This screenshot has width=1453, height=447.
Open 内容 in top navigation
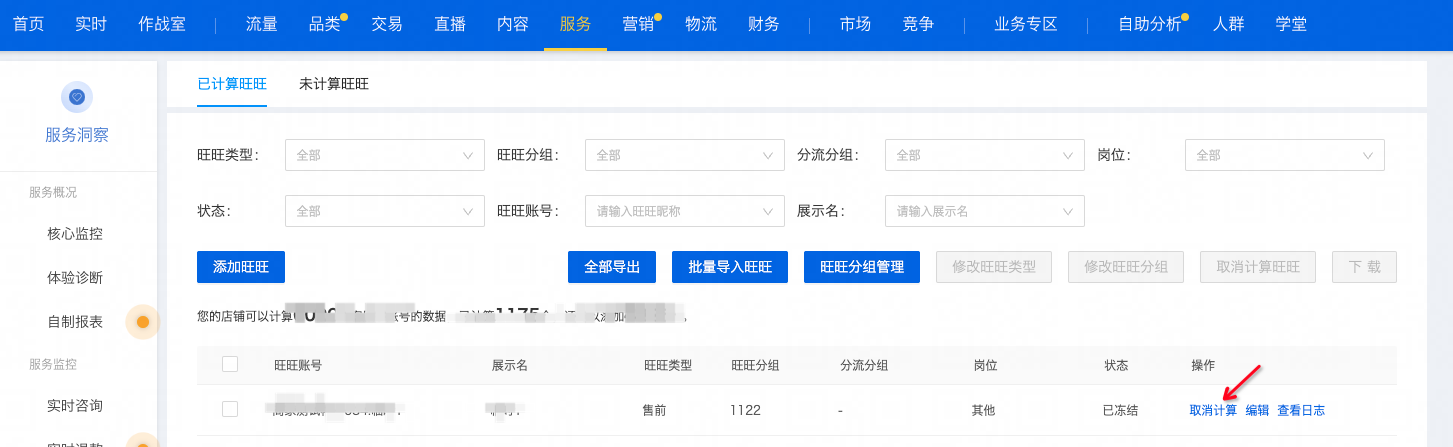513,24
